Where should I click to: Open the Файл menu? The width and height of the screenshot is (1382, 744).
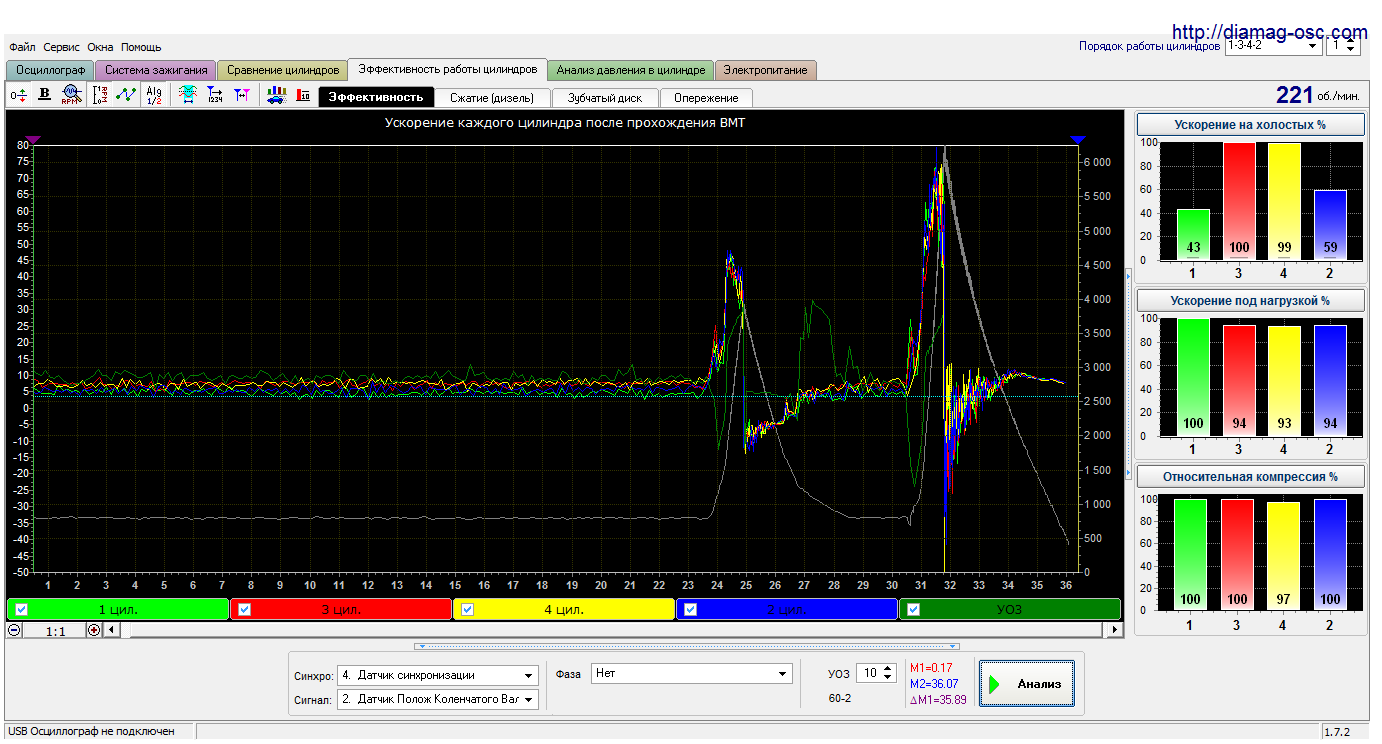[x=22, y=47]
